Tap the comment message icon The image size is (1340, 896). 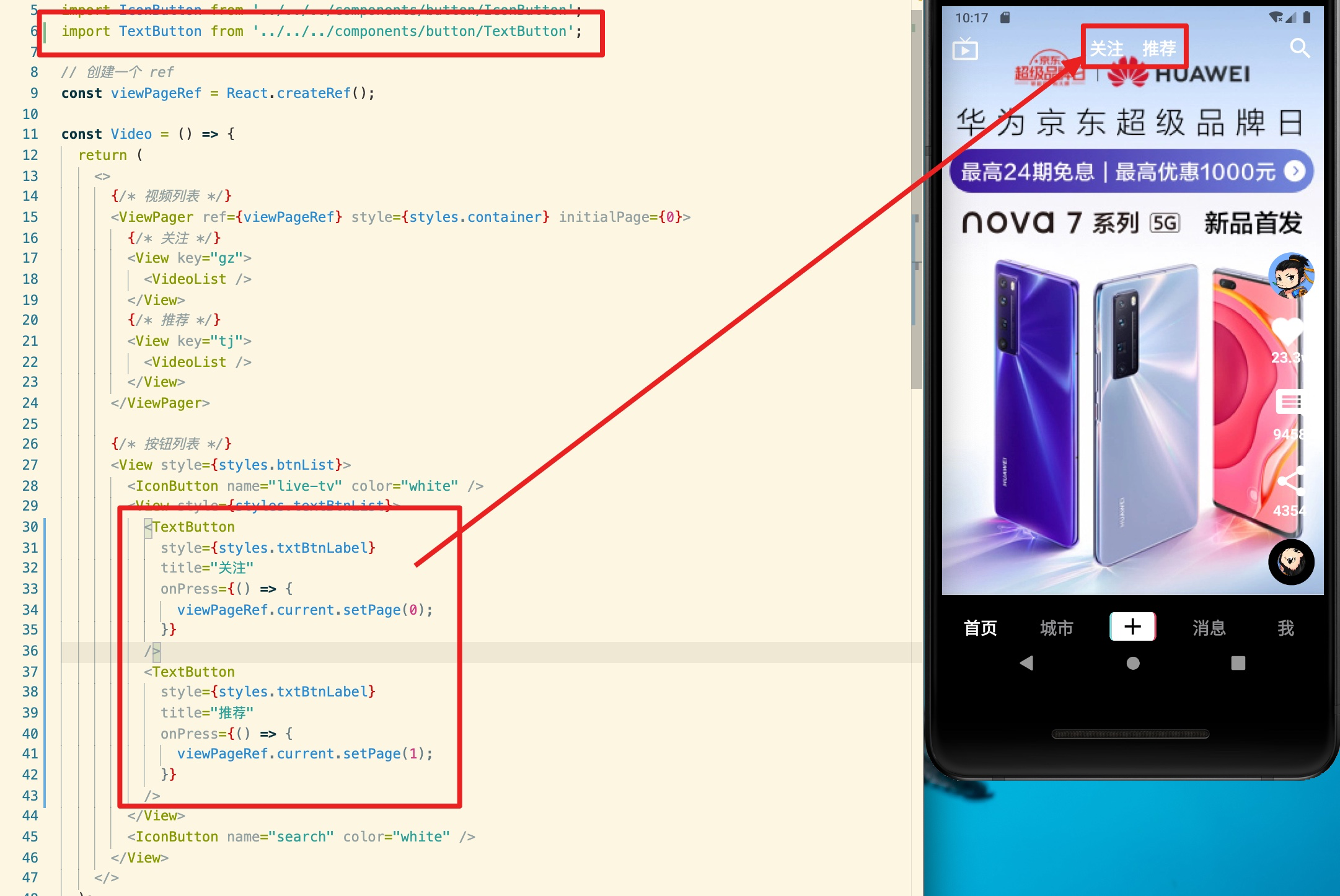(1290, 403)
